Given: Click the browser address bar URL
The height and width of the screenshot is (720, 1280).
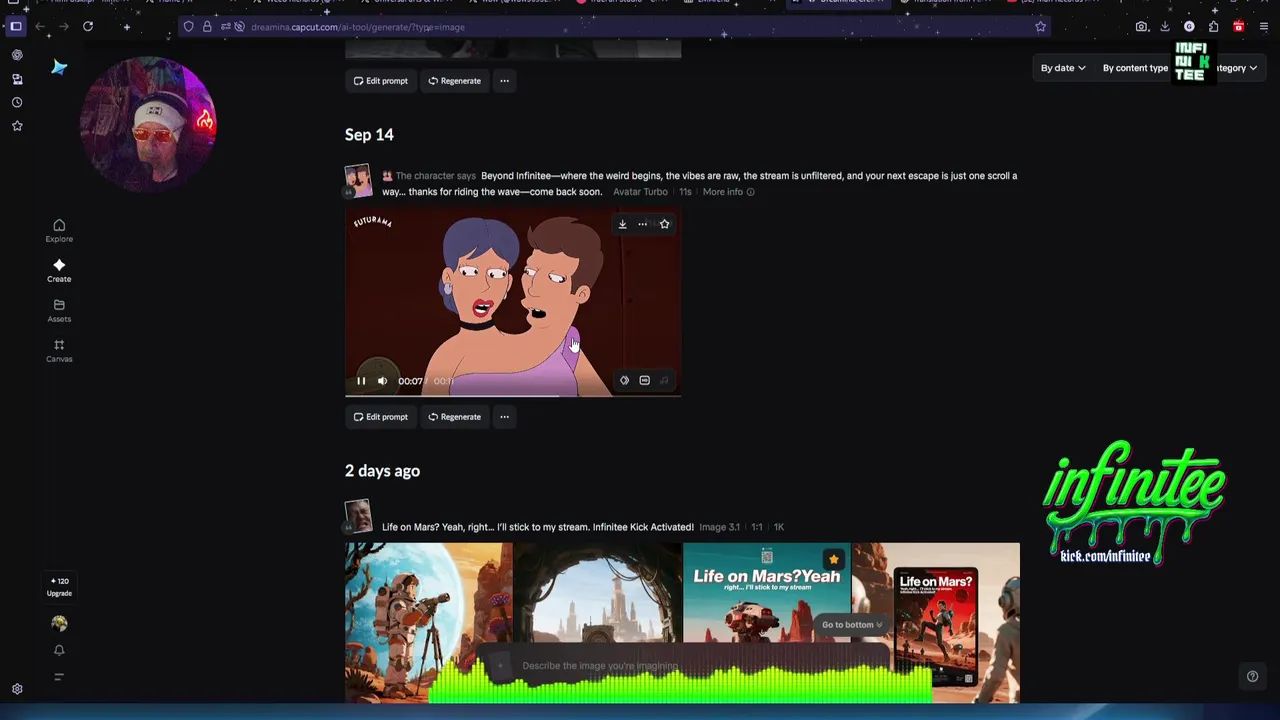Looking at the screenshot, I should pos(358,27).
